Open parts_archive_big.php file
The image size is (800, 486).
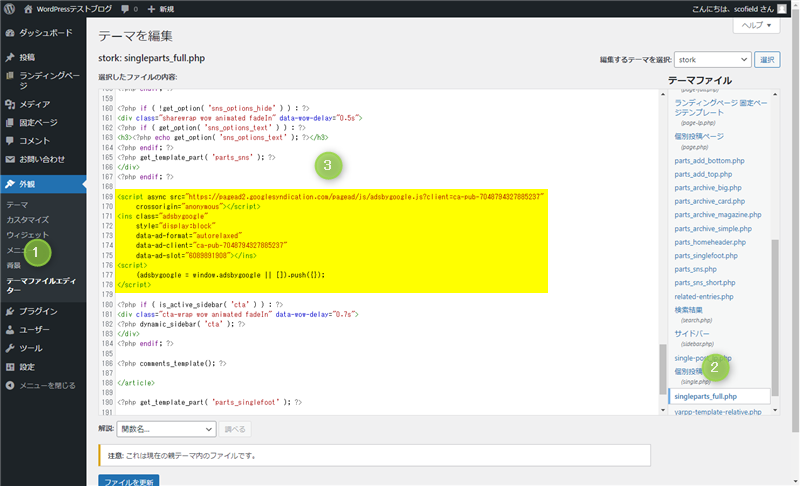coord(708,188)
